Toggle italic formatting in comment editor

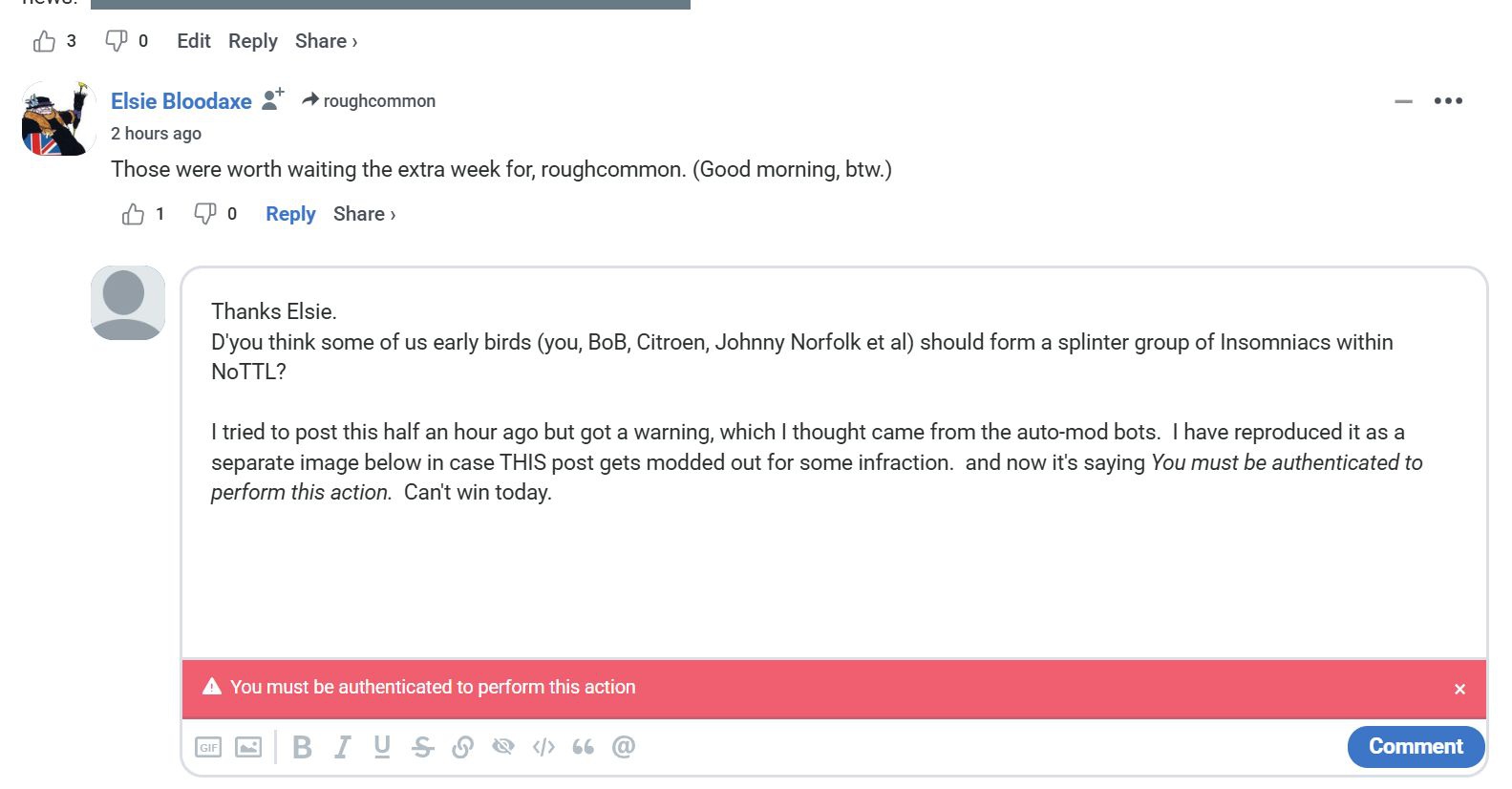pyautogui.click(x=342, y=747)
